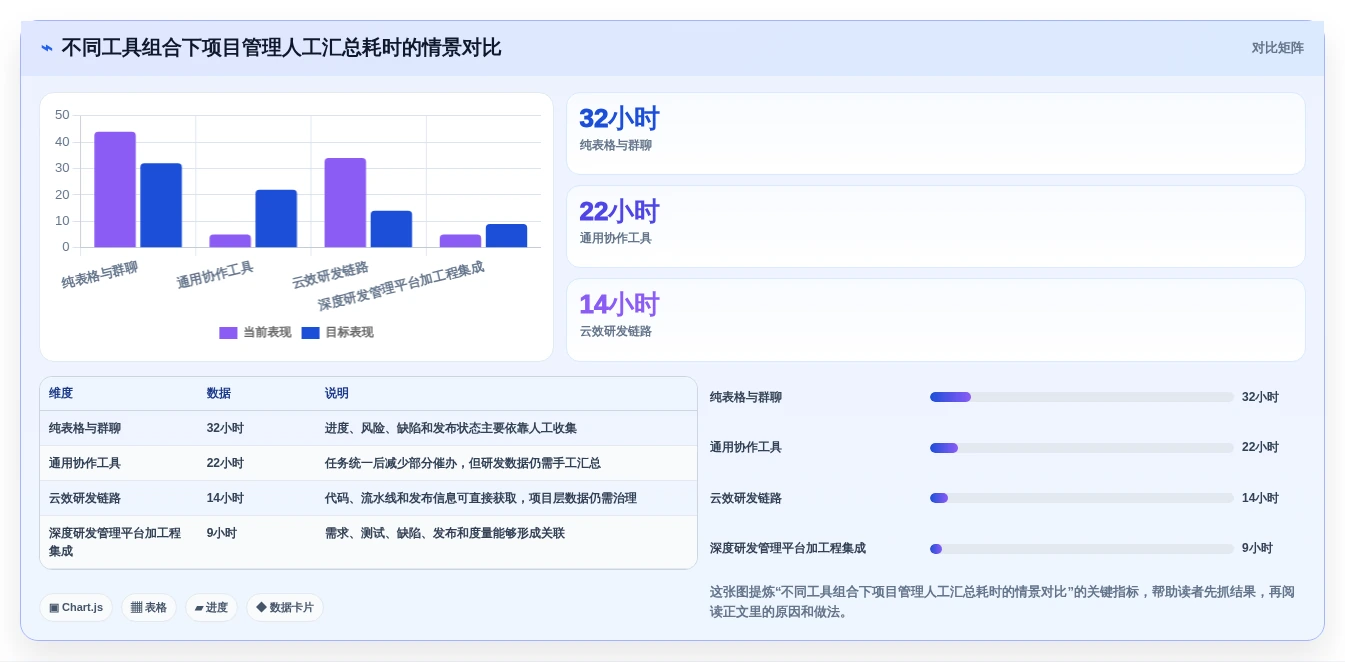Click the 32小时 table cell
This screenshot has width=1345, height=662.
tap(225, 428)
